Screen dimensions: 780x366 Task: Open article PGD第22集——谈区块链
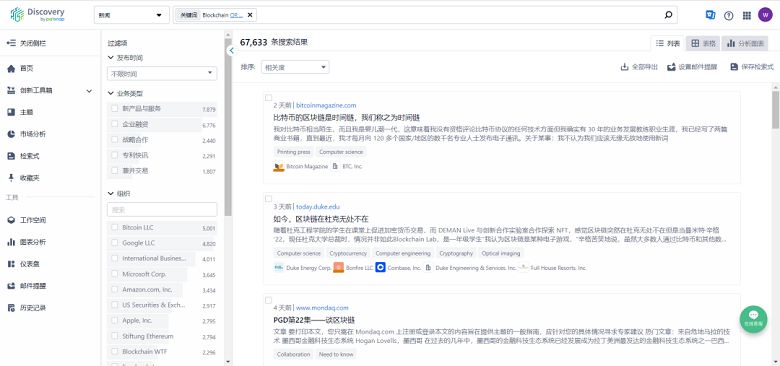[314, 320]
